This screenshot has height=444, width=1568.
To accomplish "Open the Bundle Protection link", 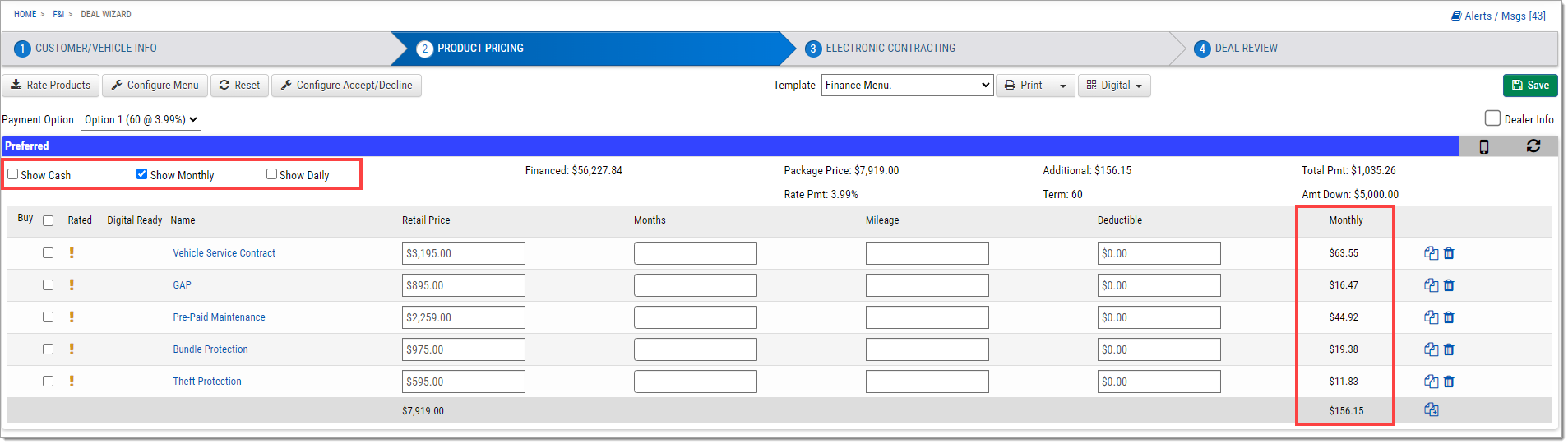I will tap(210, 349).
